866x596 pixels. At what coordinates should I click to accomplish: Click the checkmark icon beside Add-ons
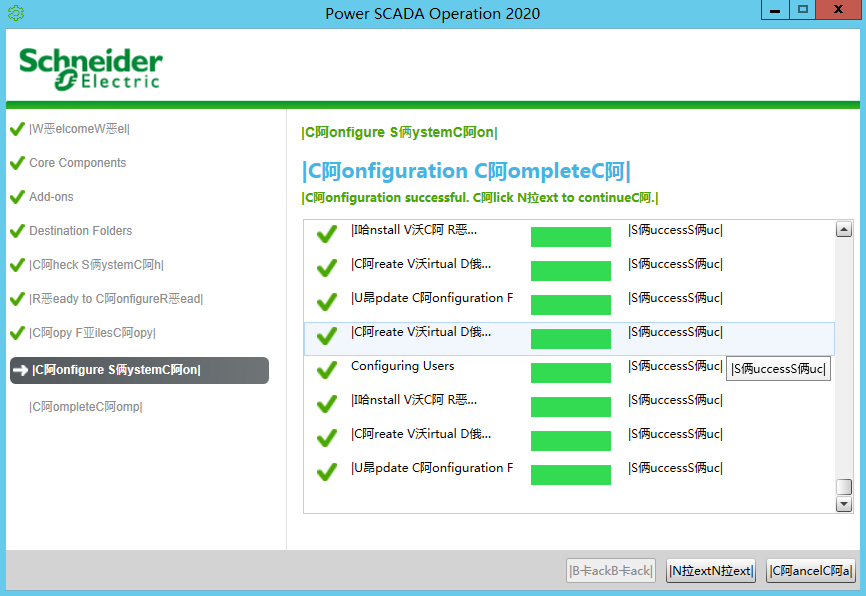click(17, 197)
